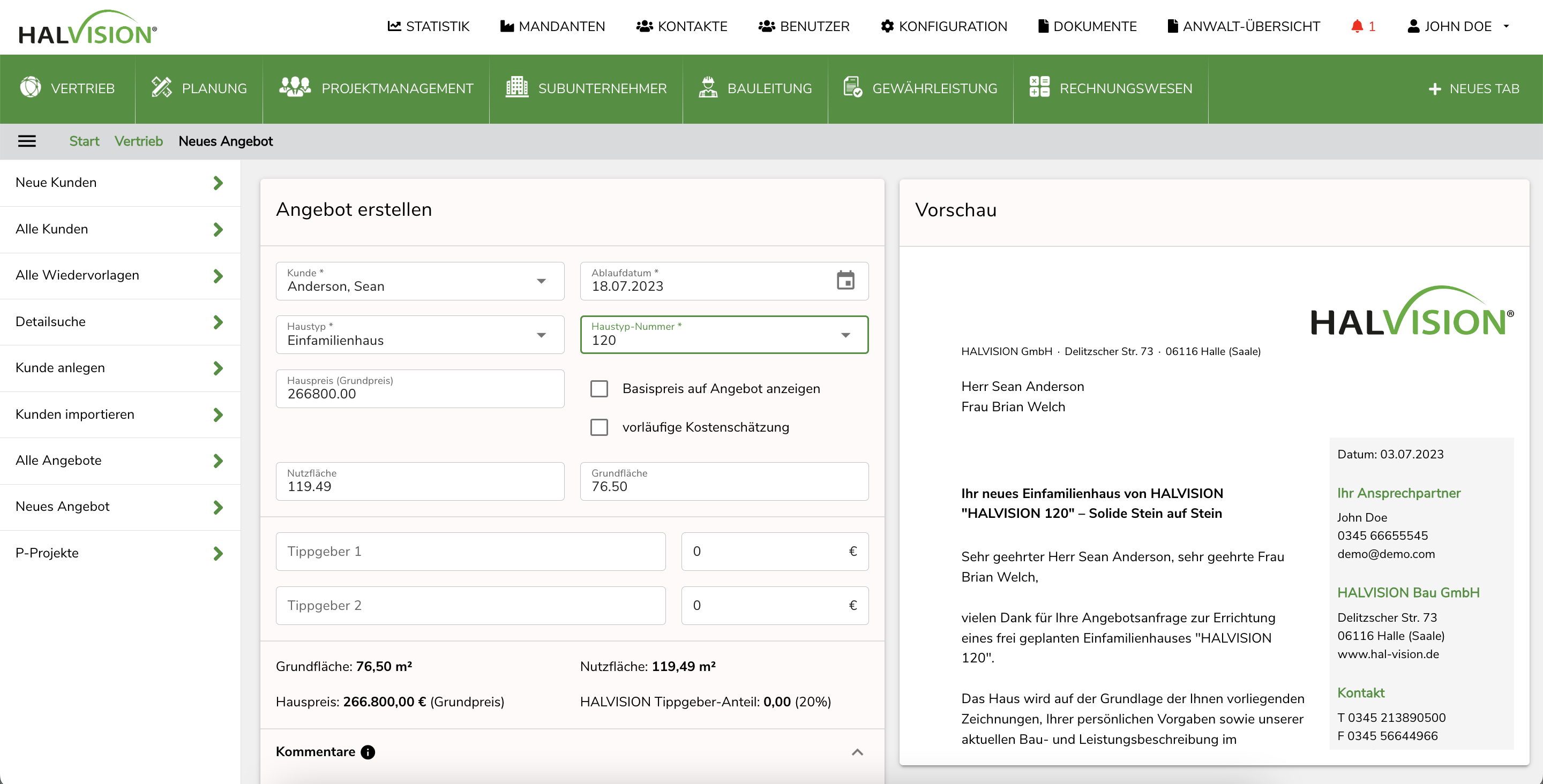Toggle the hamburger sidebar menu
The width and height of the screenshot is (1543, 784).
pos(27,141)
